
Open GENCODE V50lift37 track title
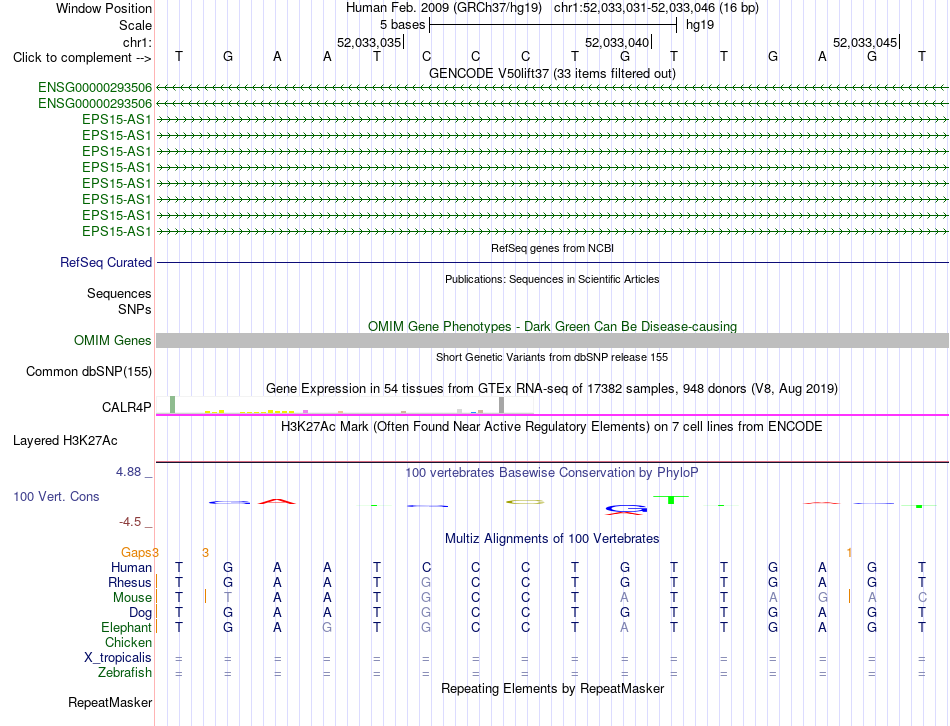click(552, 73)
